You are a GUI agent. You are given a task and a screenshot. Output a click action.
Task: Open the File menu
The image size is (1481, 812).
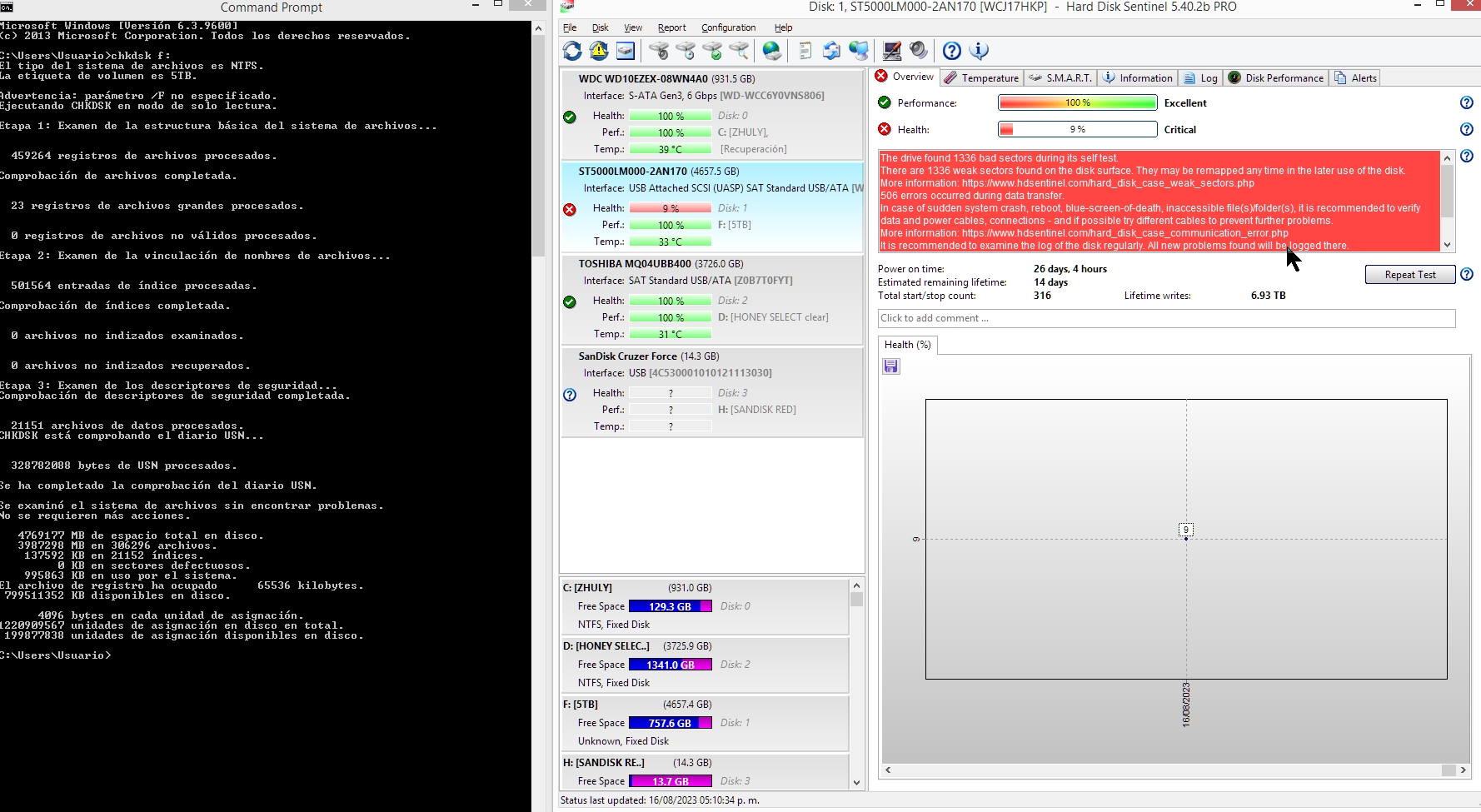[570, 27]
